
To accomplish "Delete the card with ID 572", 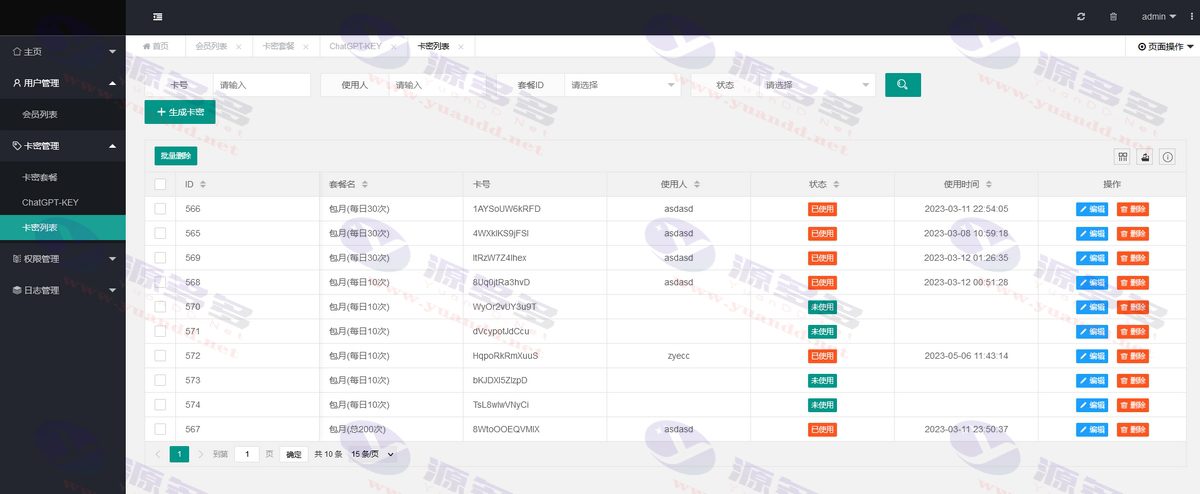I will pos(1133,356).
